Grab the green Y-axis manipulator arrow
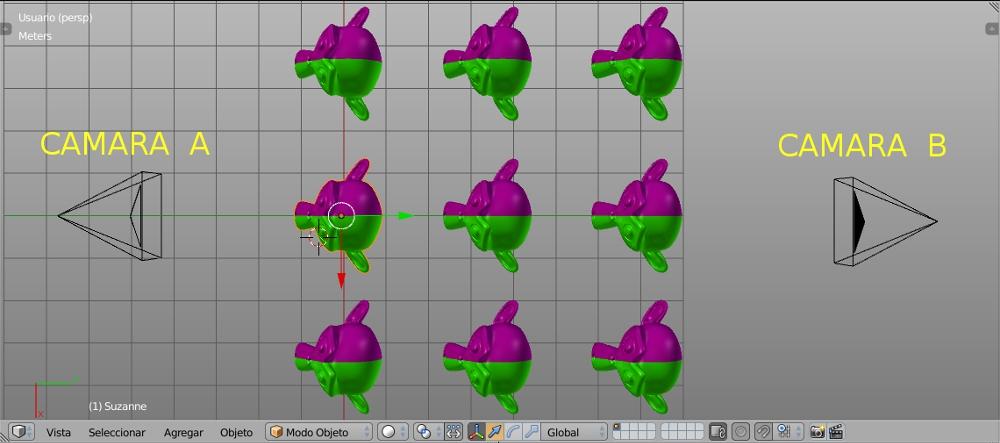This screenshot has width=1000, height=443. tap(404, 215)
